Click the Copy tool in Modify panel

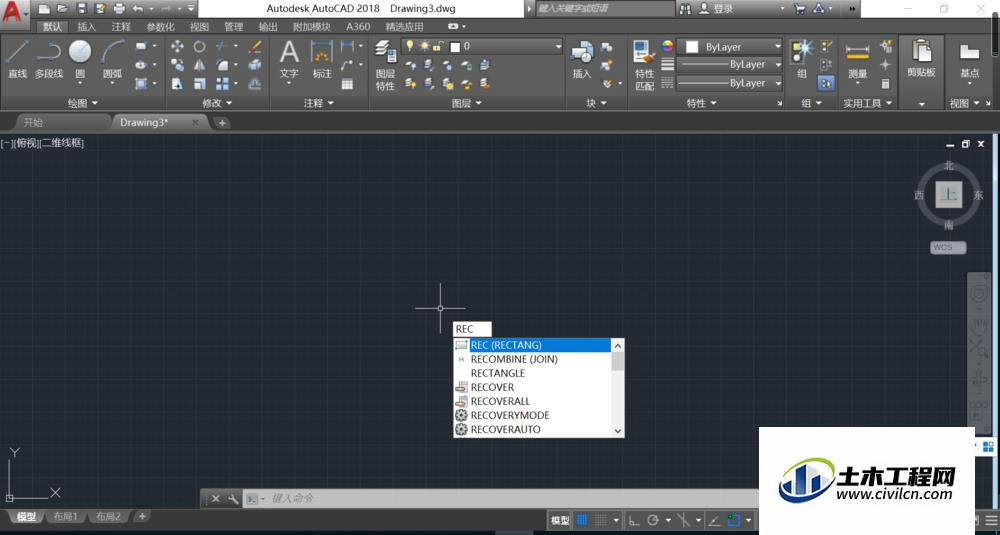click(177, 65)
